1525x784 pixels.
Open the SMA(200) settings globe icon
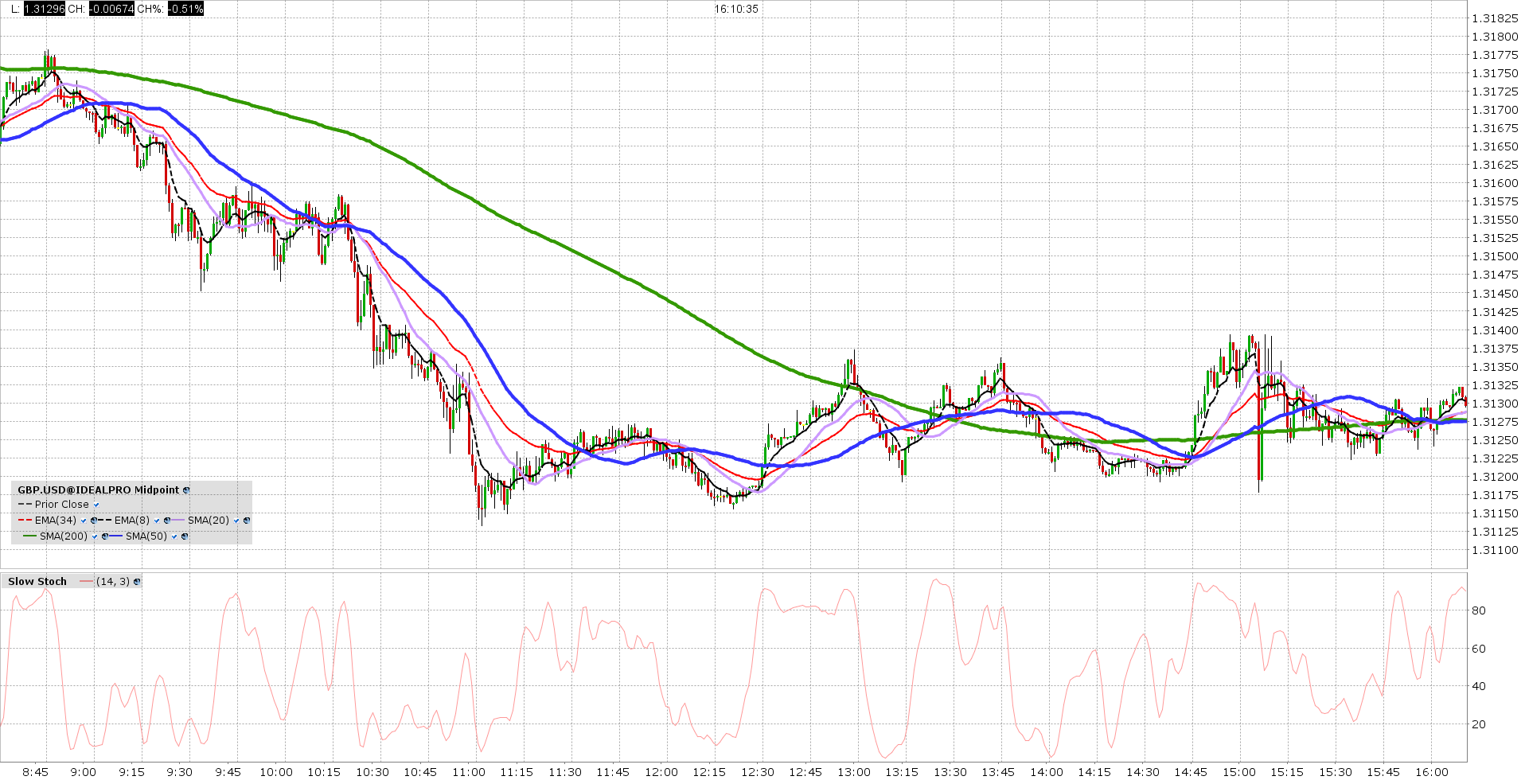(105, 536)
